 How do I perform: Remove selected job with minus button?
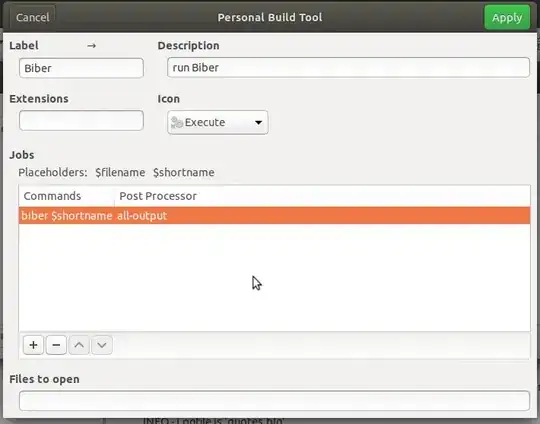[x=56, y=345]
